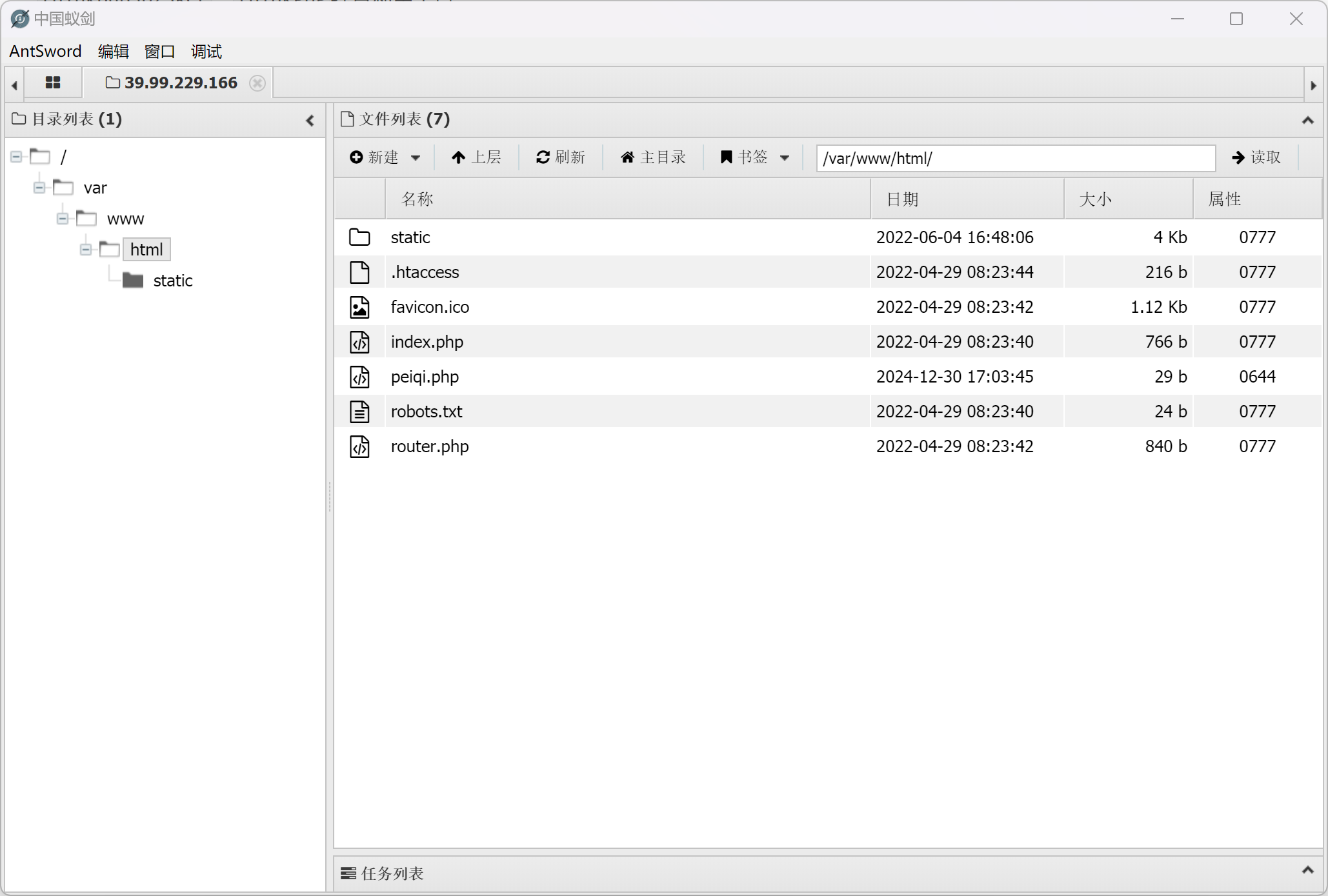Select the favicon.ico file name
Image resolution: width=1328 pixels, height=896 pixels.
(430, 307)
